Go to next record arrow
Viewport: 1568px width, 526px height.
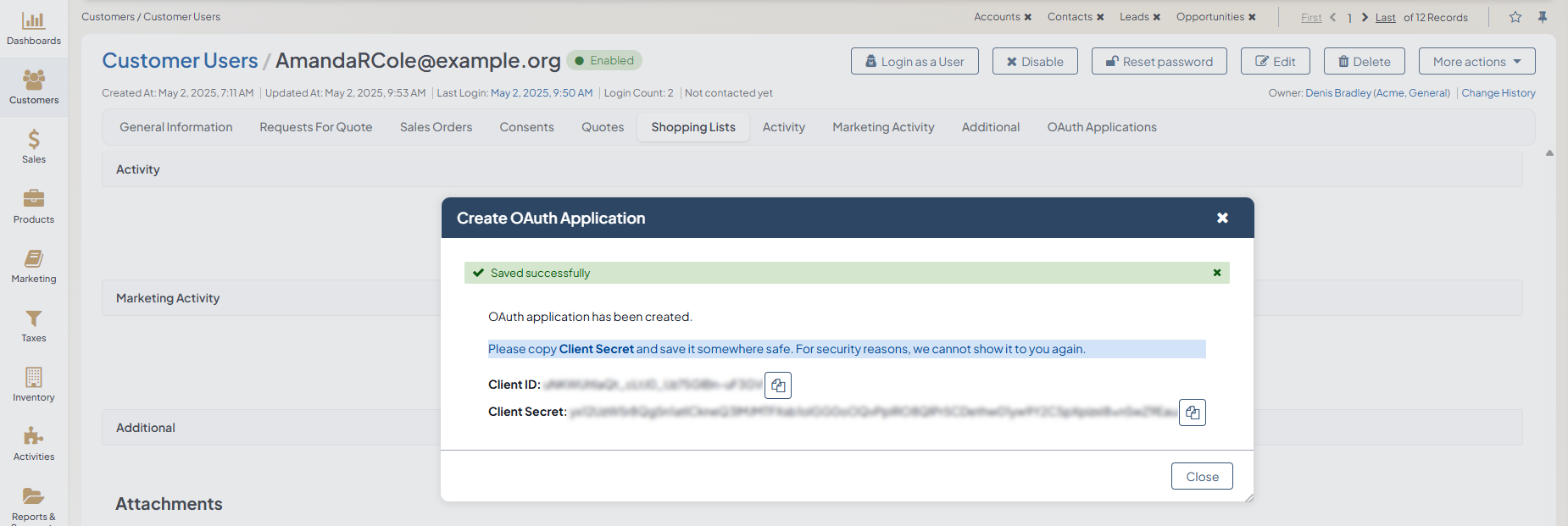pos(1365,17)
